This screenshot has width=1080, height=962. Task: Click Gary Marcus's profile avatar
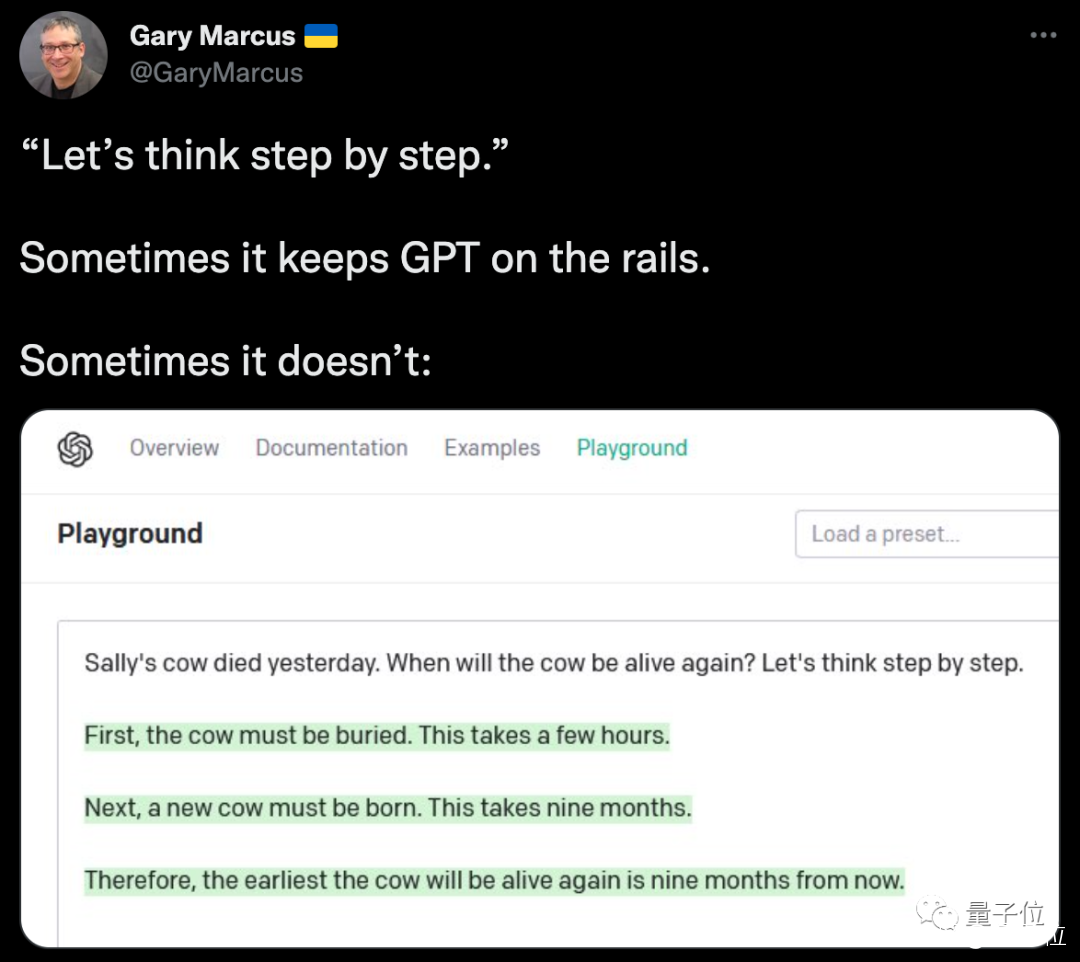pos(62,55)
